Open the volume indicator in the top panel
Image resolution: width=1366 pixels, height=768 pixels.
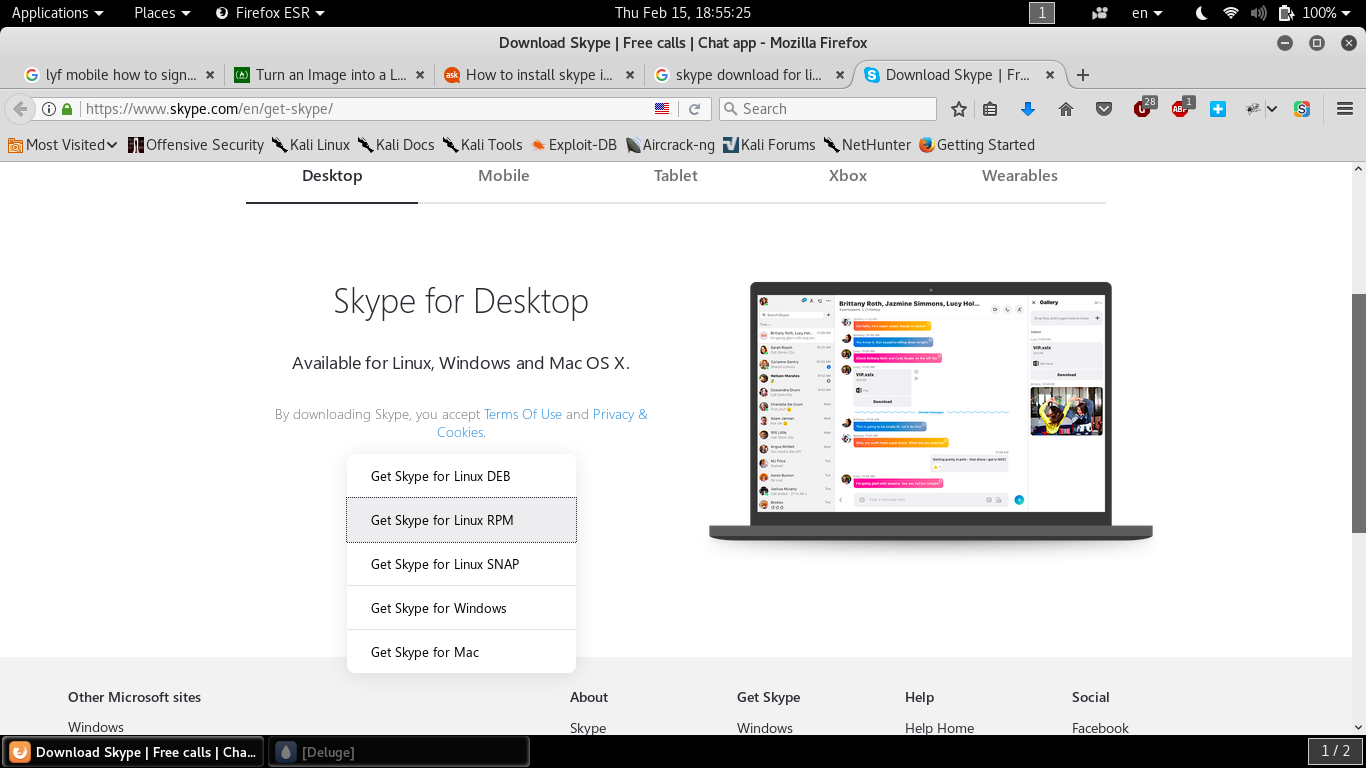[1258, 13]
